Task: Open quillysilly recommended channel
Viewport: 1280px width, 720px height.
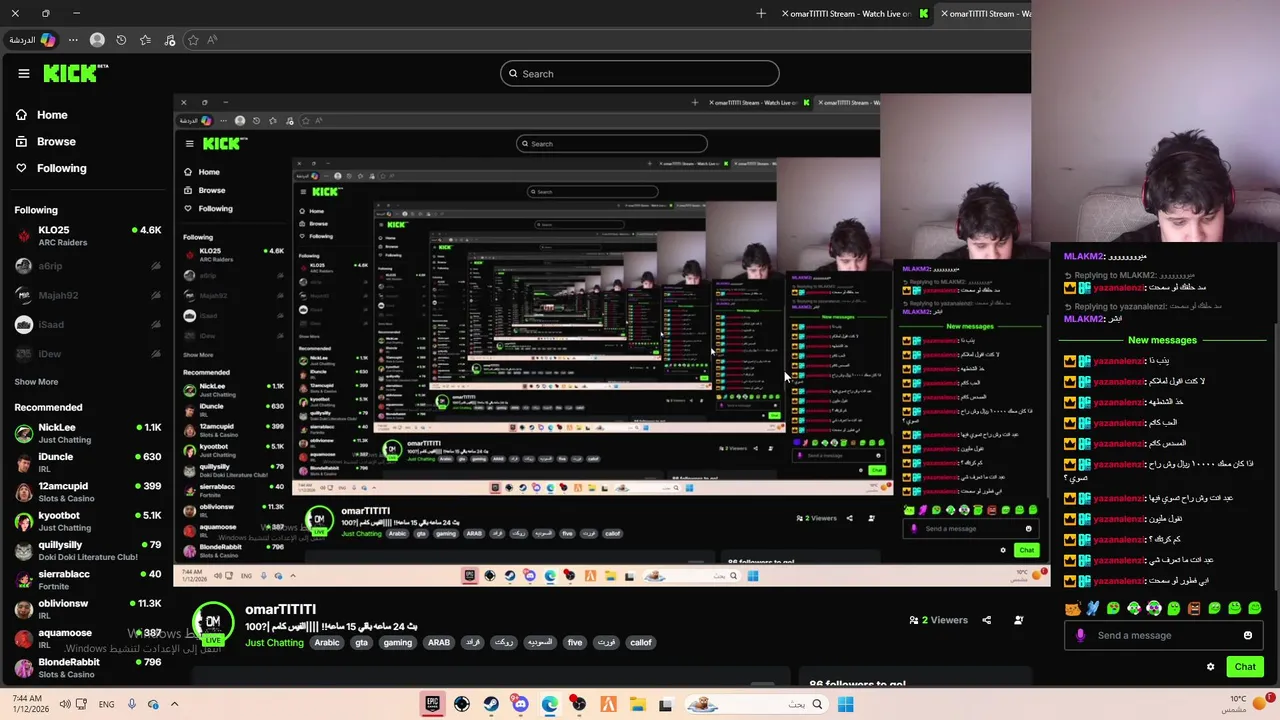Action: point(87,551)
